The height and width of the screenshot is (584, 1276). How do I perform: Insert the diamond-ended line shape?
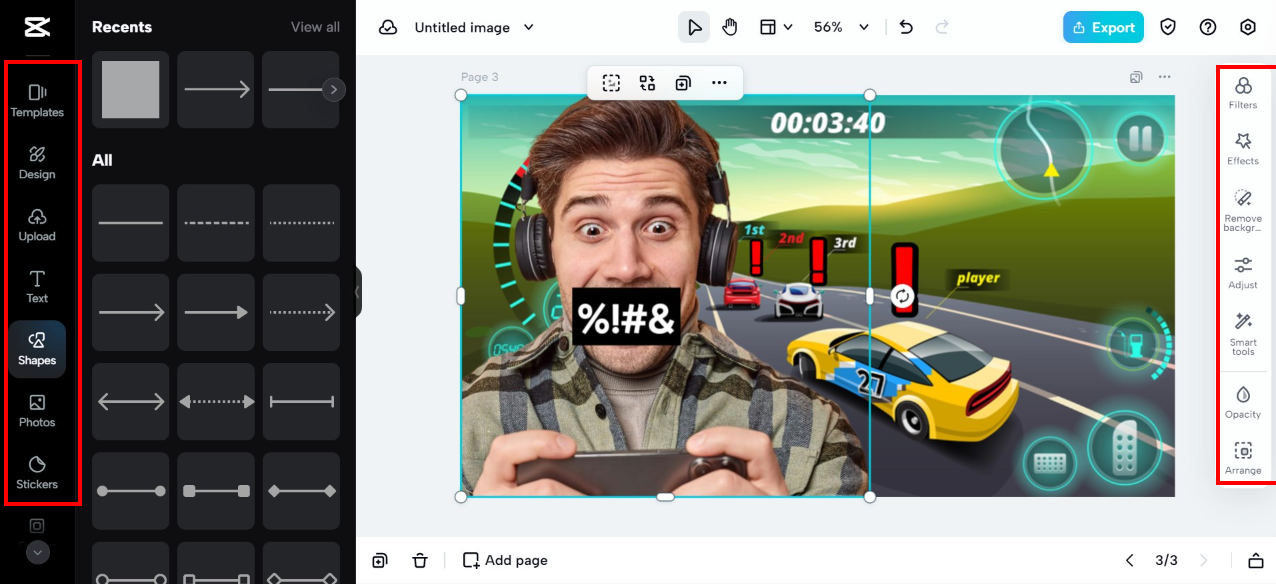[301, 491]
